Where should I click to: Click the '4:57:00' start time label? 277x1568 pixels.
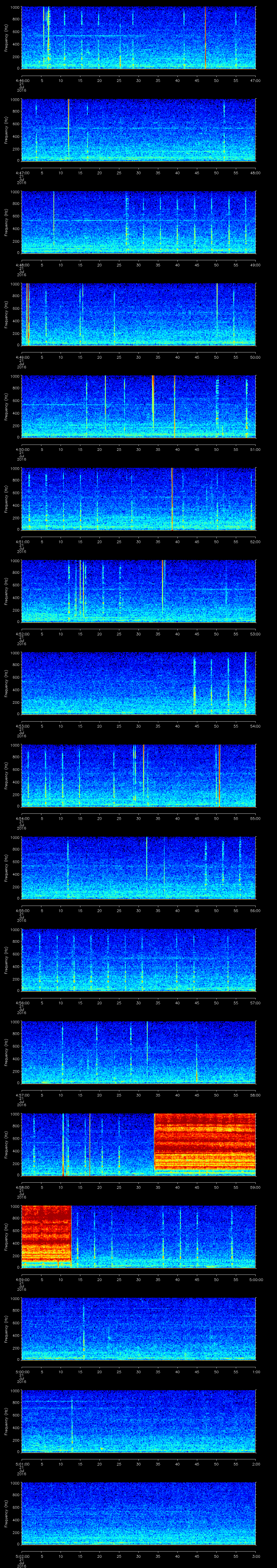[x=22, y=1095]
